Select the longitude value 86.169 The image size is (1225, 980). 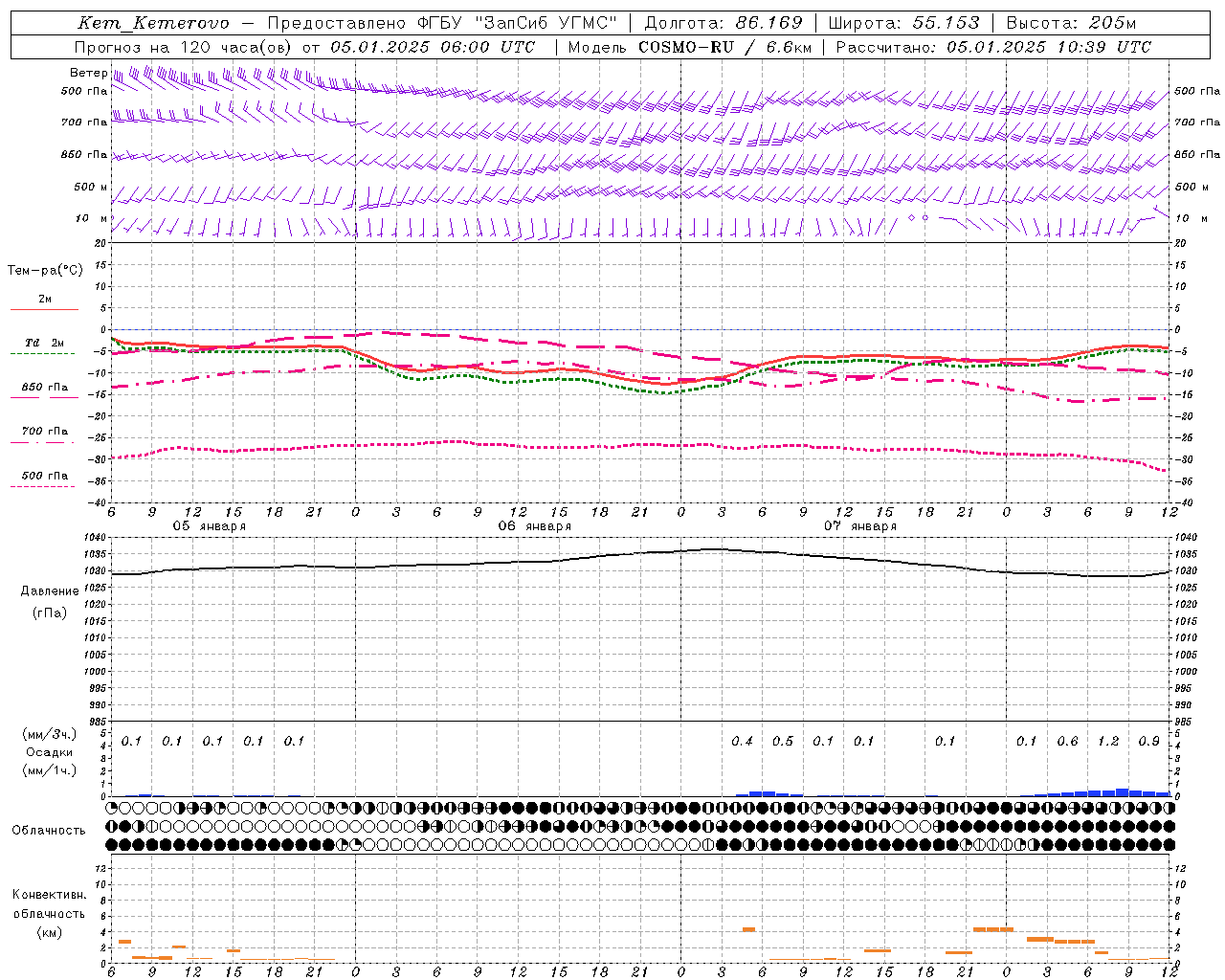769,23
